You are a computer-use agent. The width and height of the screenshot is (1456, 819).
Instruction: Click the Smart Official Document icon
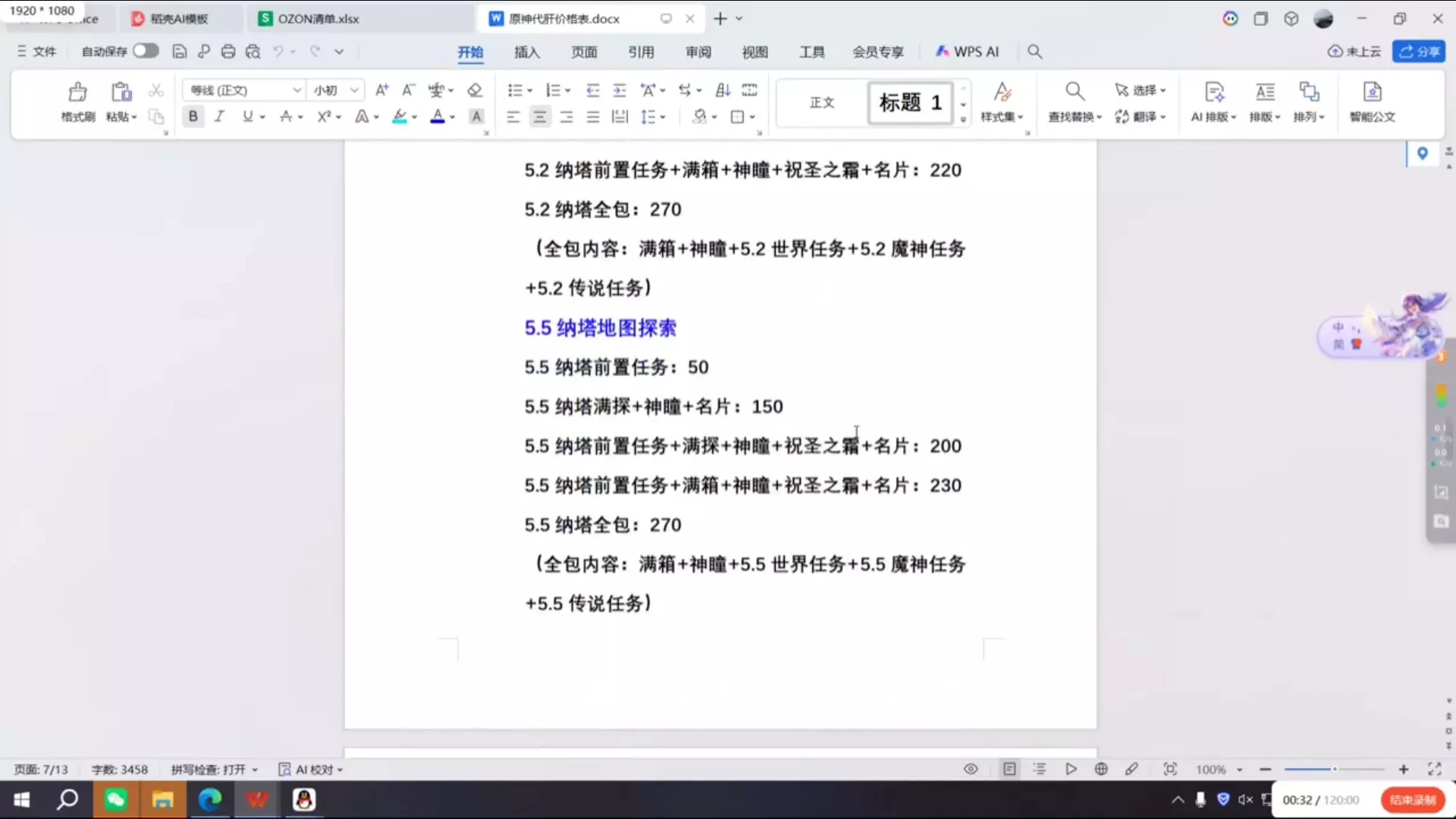[1372, 93]
